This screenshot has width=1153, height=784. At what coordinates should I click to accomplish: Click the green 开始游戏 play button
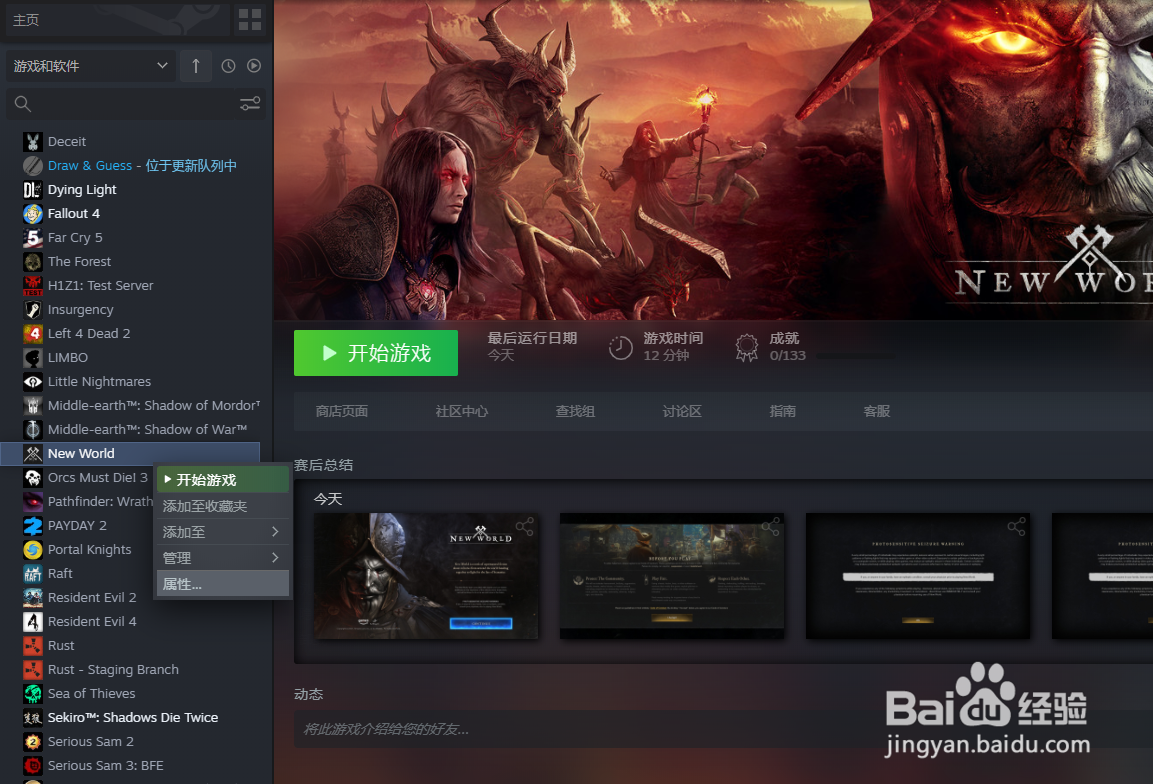tap(376, 353)
